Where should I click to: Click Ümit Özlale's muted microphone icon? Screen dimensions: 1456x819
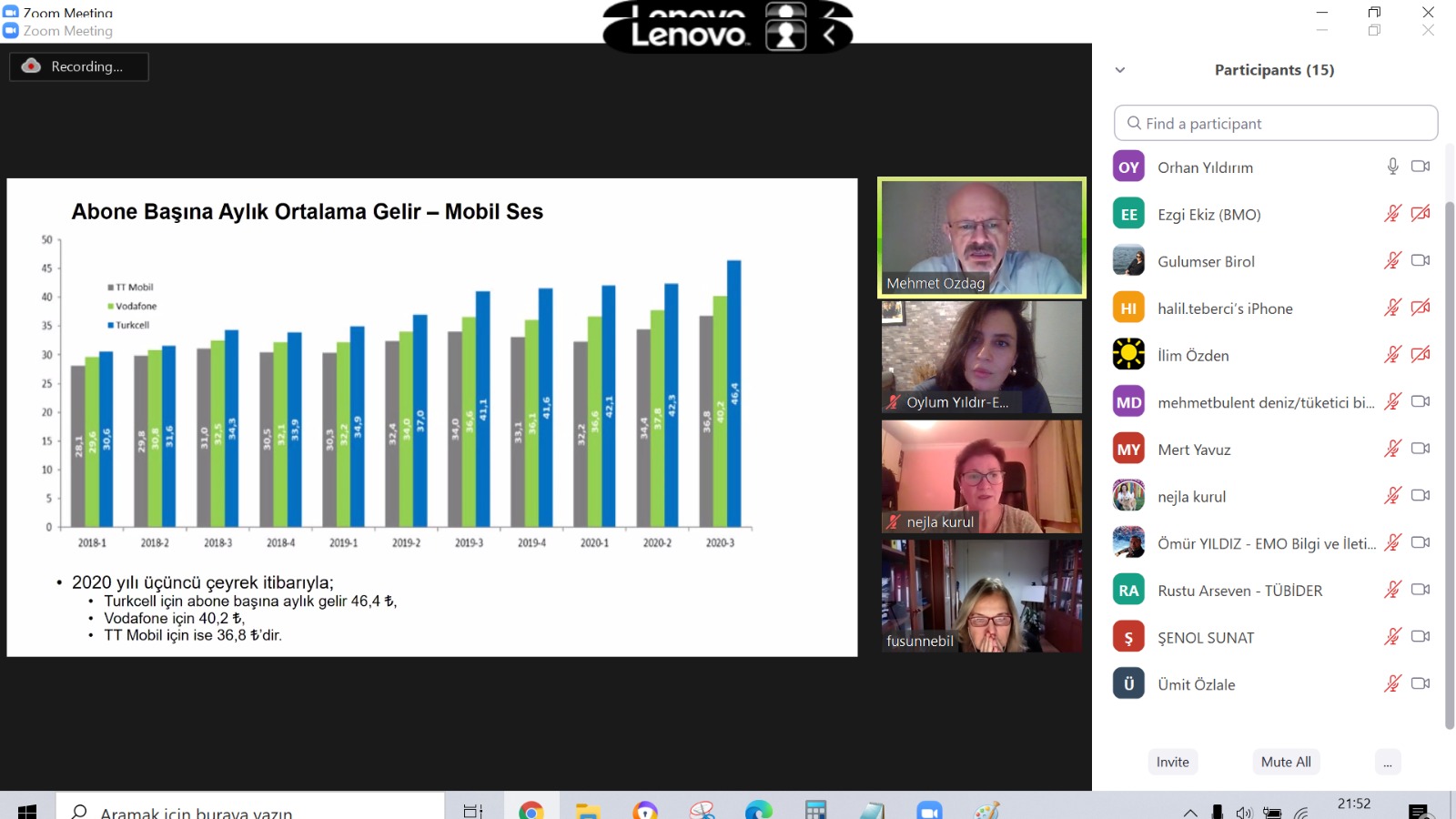coord(1392,684)
